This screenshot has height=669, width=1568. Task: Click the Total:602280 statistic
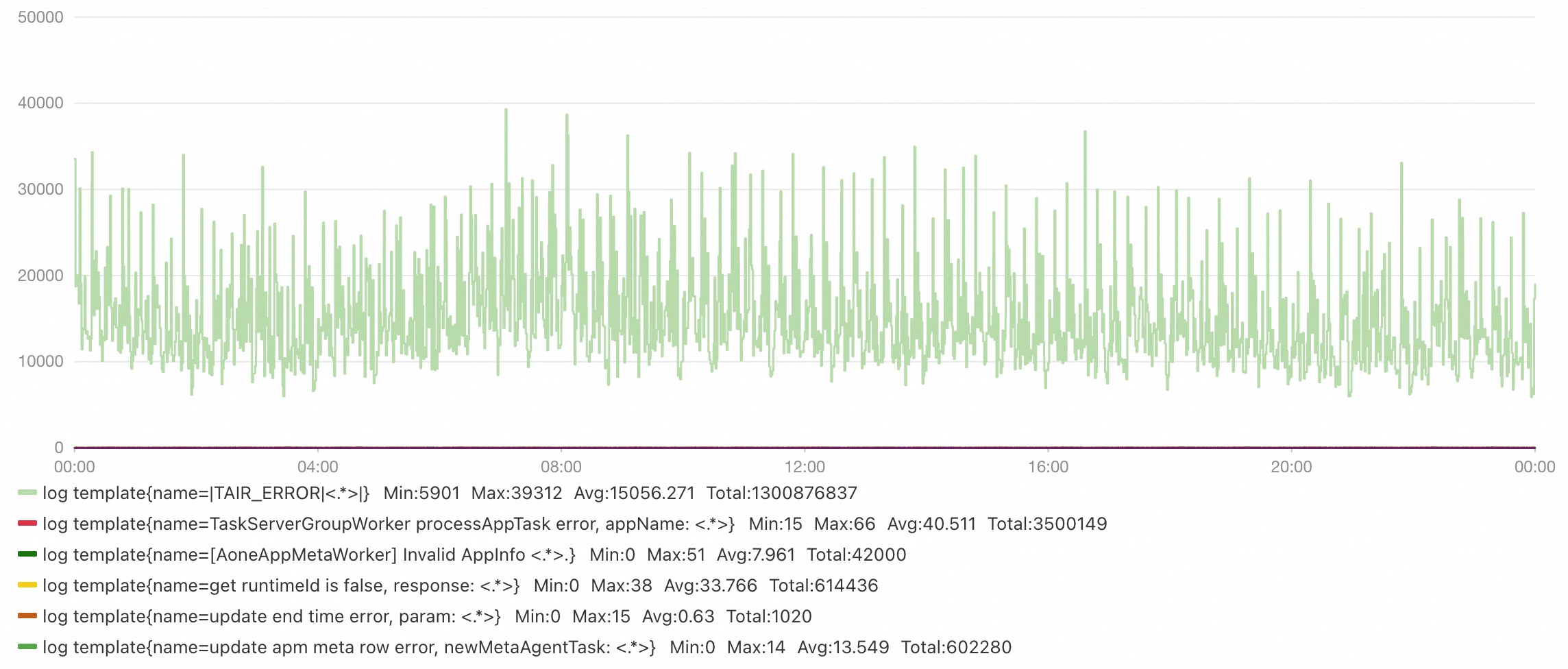pos(956,647)
